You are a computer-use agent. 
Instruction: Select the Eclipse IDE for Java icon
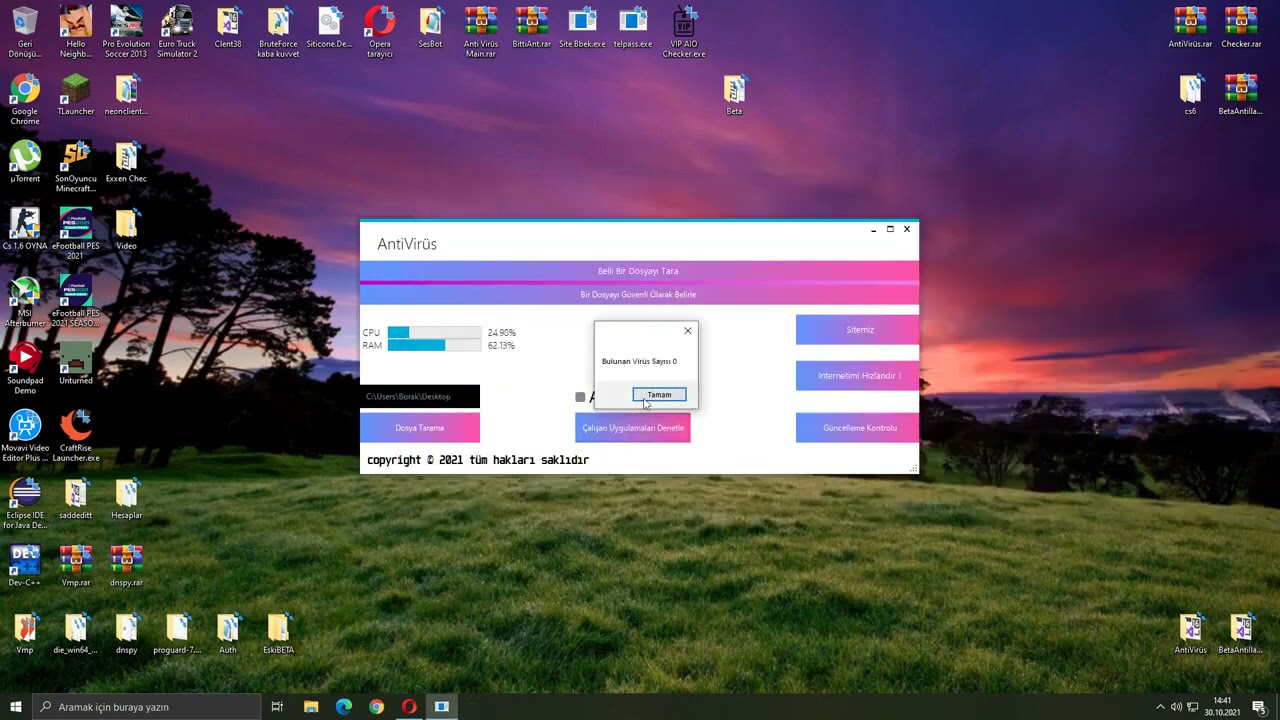click(25, 503)
